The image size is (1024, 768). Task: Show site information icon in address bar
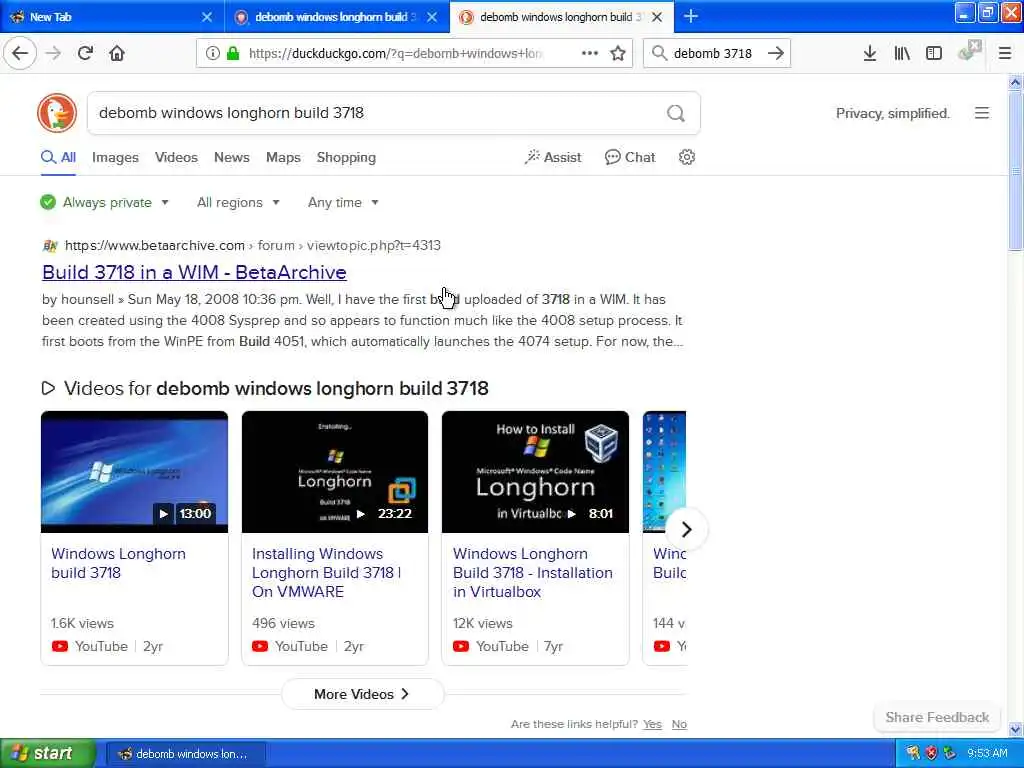(x=212, y=53)
